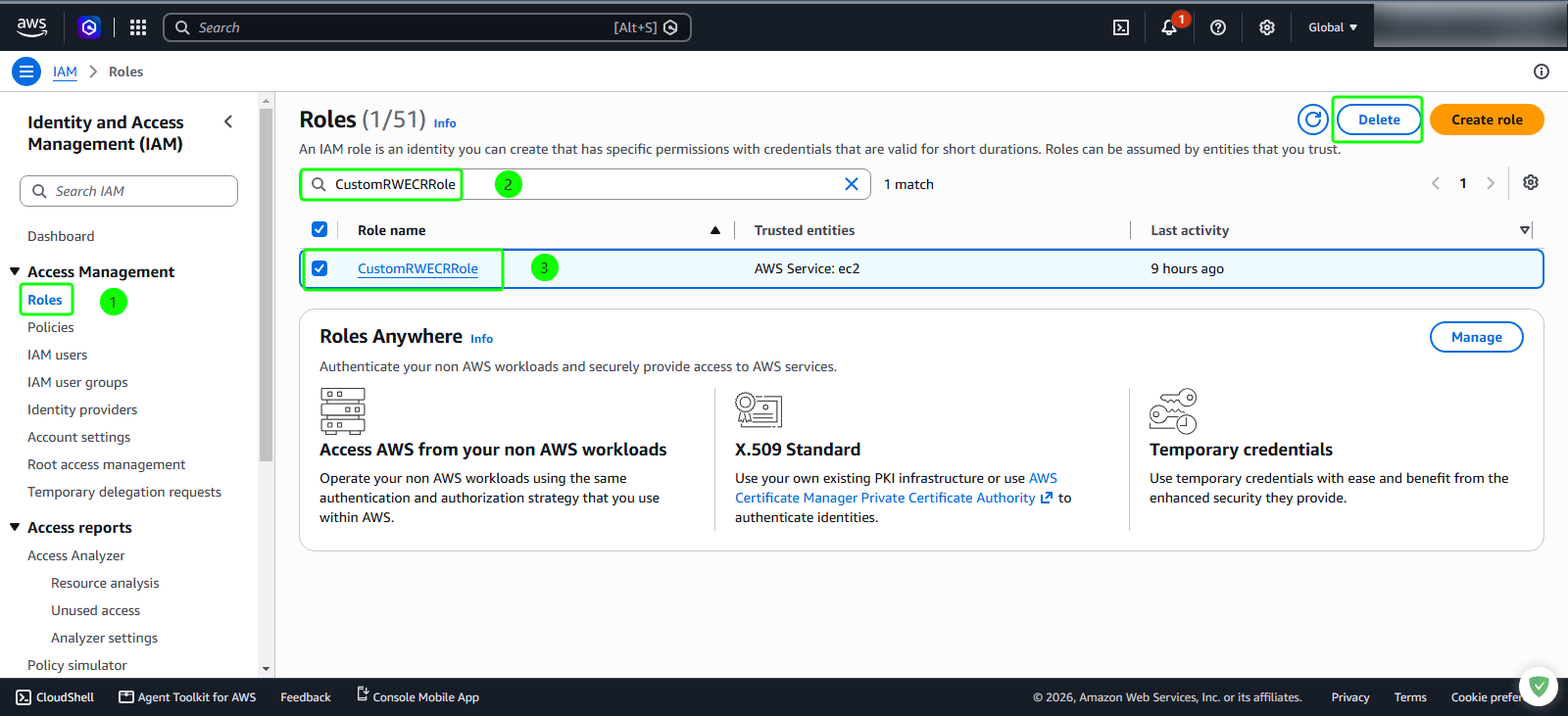1568x716 pixels.
Task: Uncheck the CustomRWECRRole row checkbox
Action: click(x=319, y=268)
